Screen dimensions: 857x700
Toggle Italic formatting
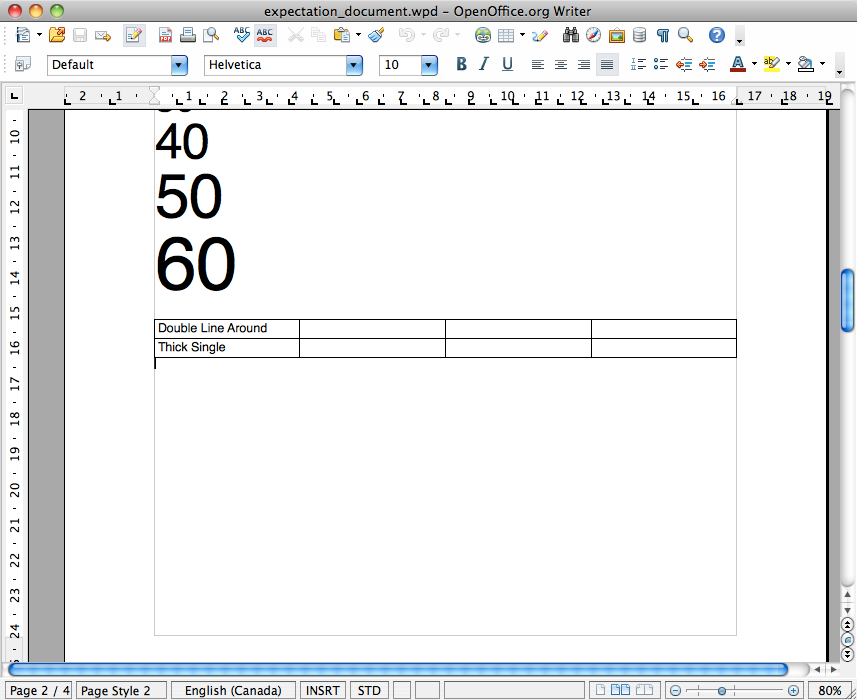tap(484, 65)
